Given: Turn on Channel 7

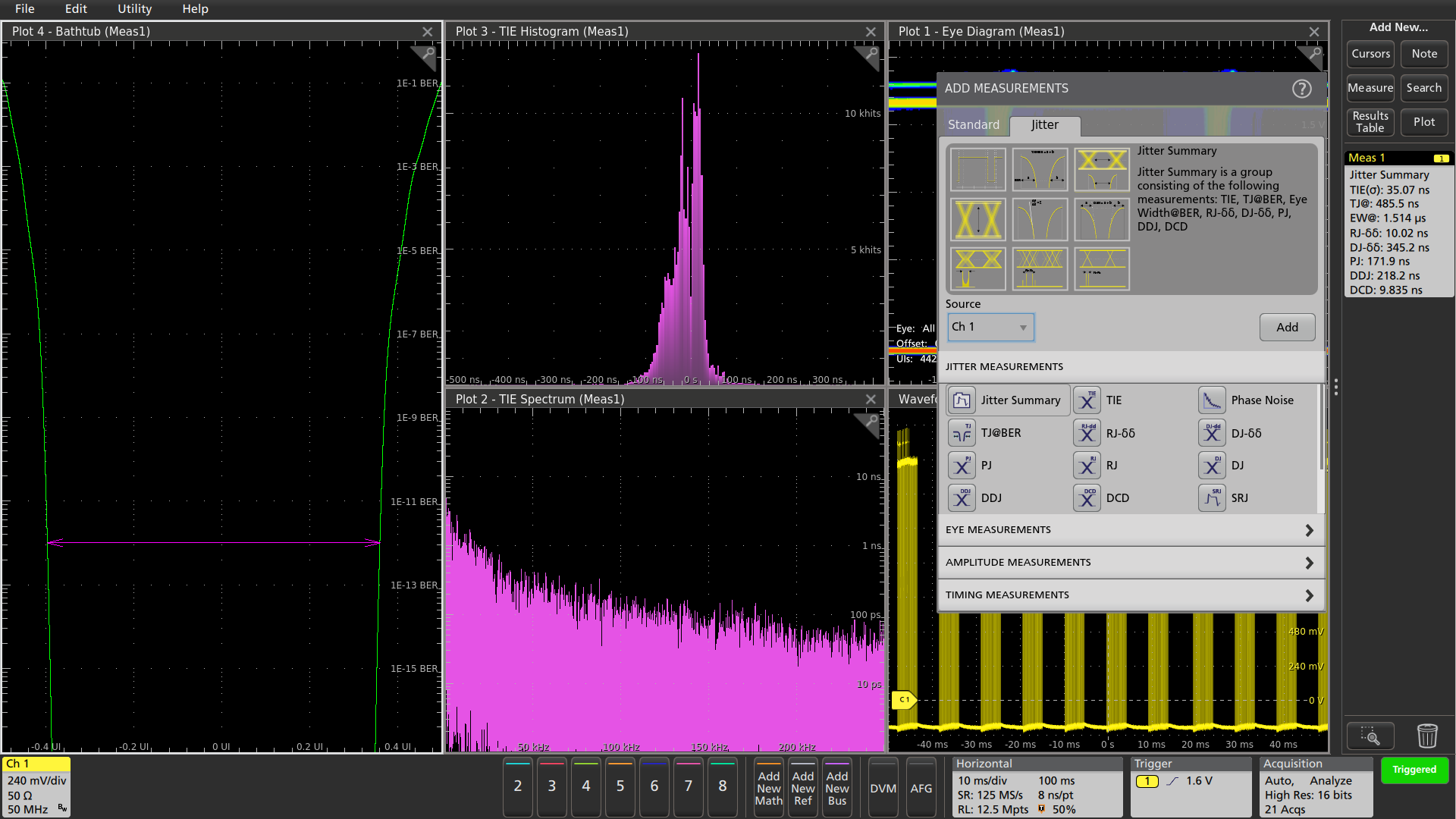Looking at the screenshot, I should click(688, 787).
